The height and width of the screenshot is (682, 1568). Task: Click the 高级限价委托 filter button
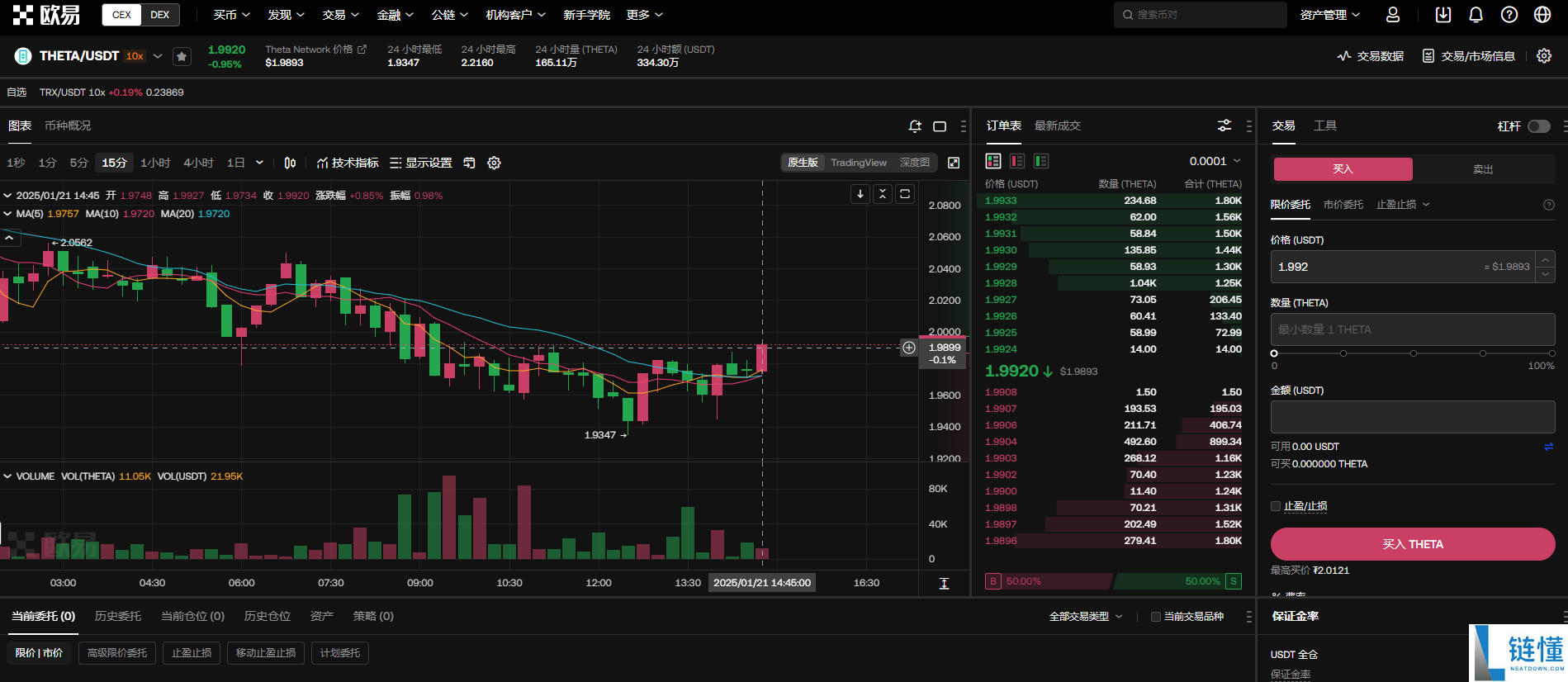[x=117, y=653]
